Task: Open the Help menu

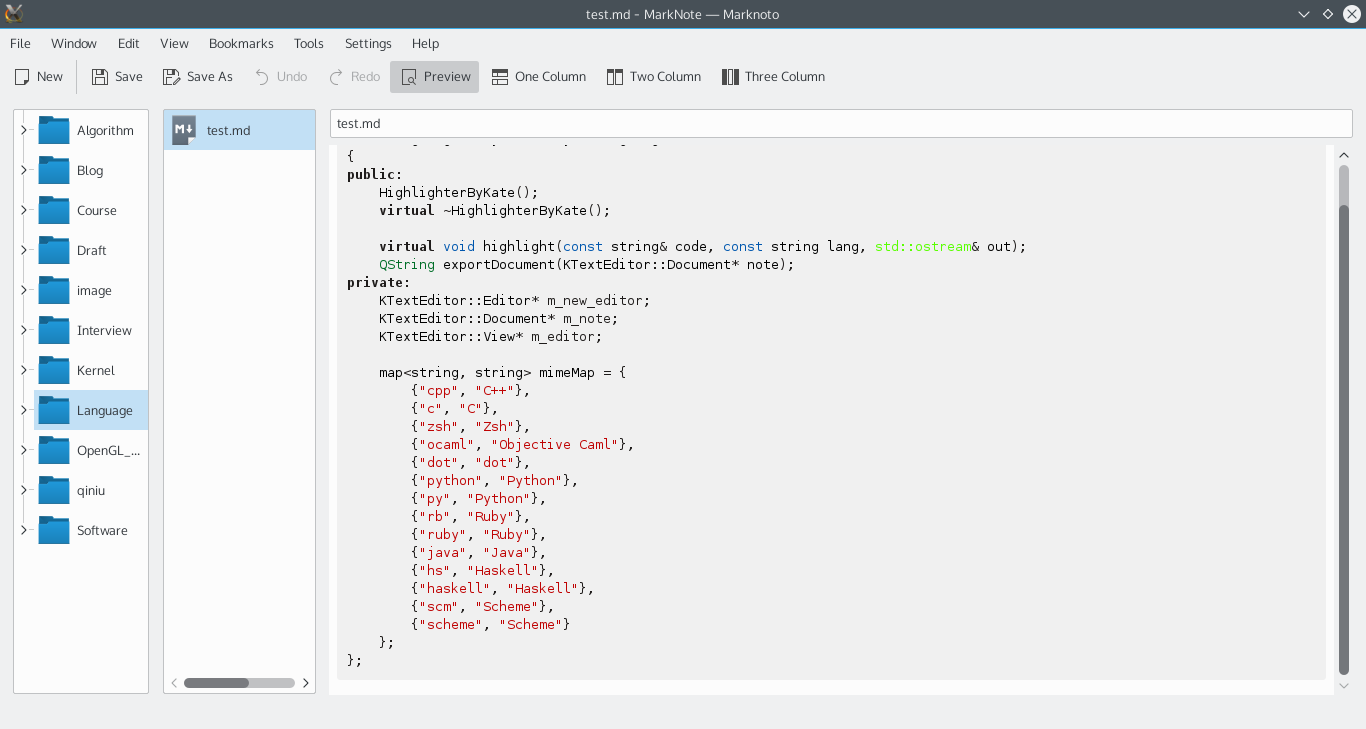Action: [425, 43]
